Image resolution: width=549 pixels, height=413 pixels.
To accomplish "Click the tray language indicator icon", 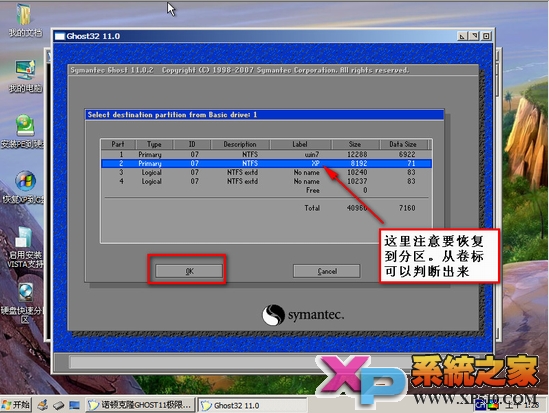I will click(x=480, y=405).
